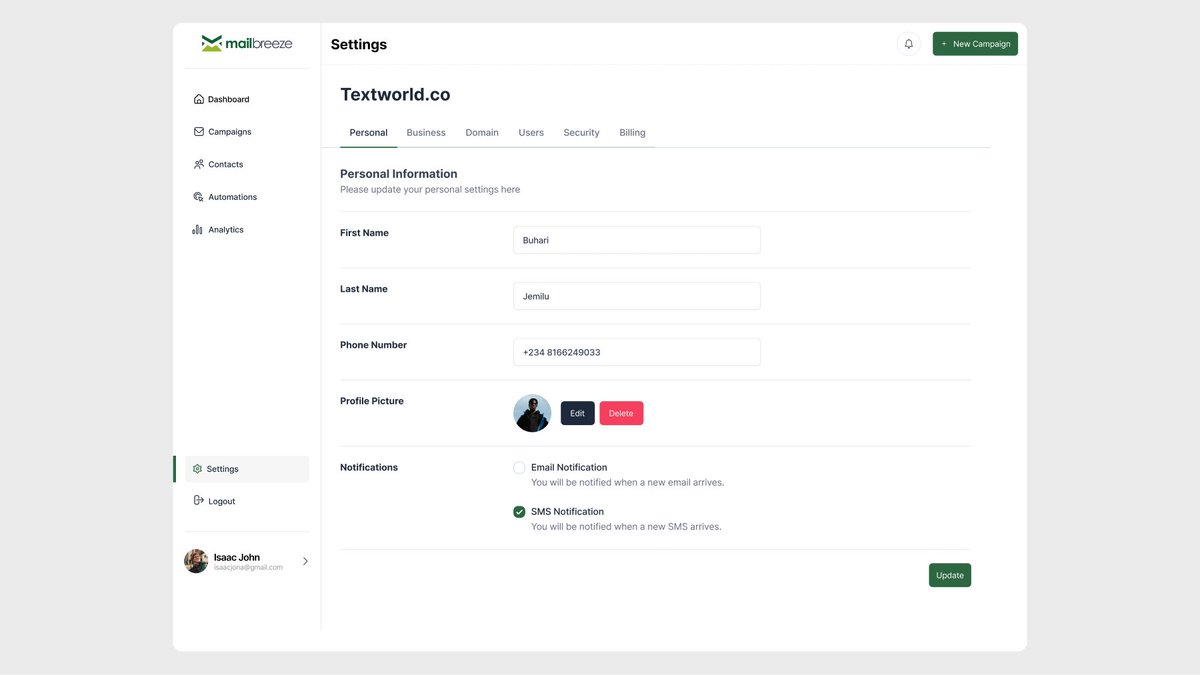Click the profile picture thumbnail

[532, 413]
